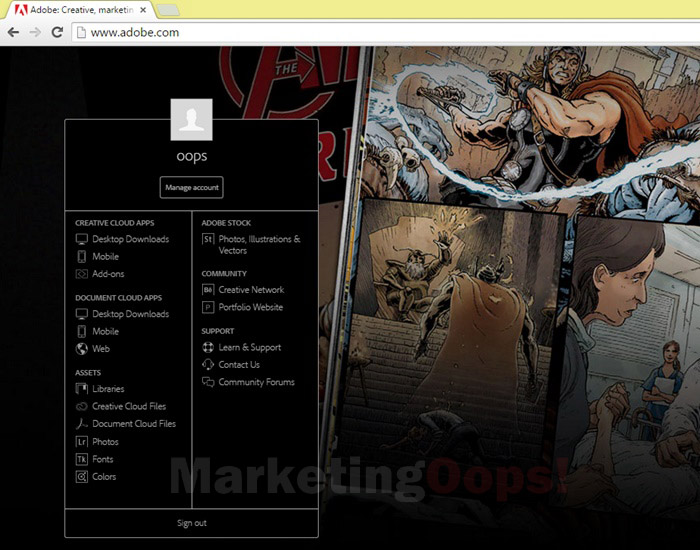
Task: Click the Creative Cloud Files icon
Action: [82, 406]
